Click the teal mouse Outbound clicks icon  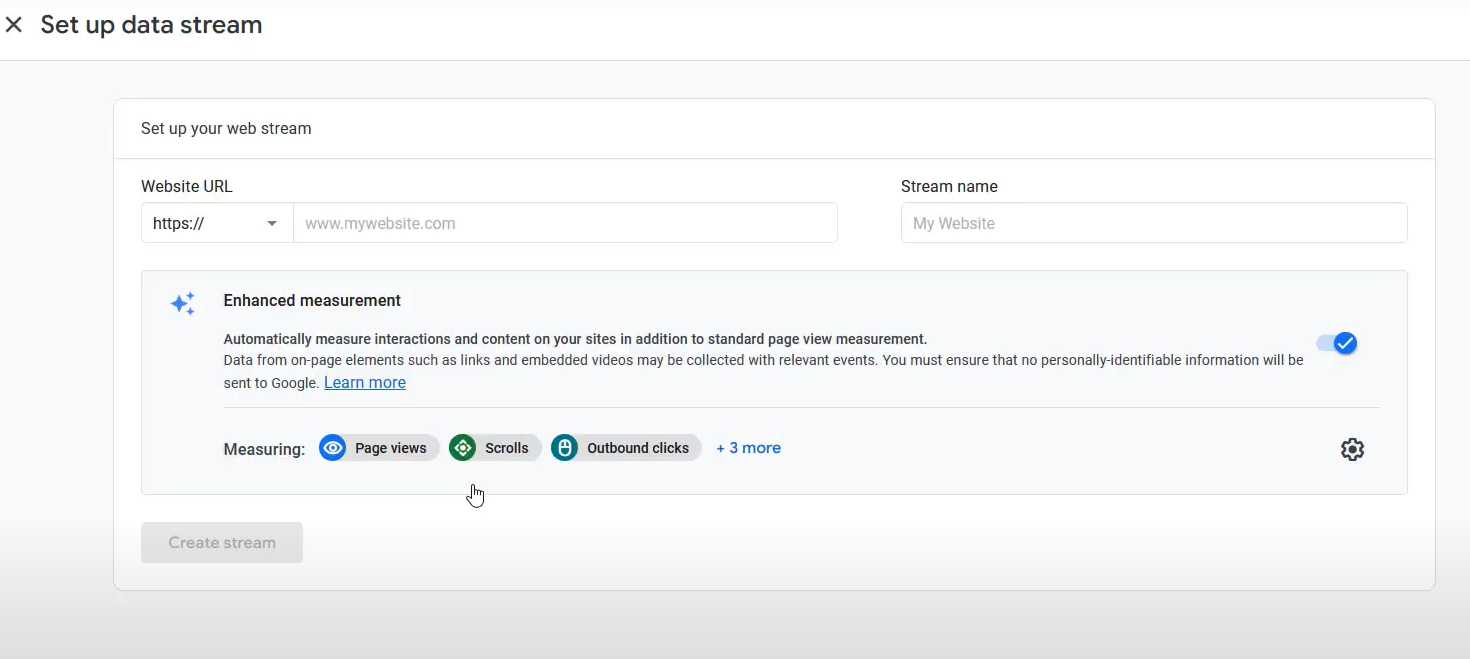coord(565,448)
